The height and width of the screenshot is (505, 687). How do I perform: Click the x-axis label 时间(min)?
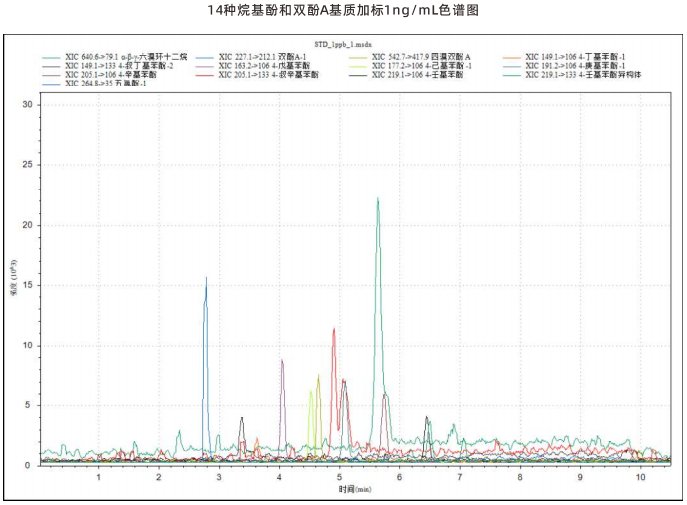point(355,489)
